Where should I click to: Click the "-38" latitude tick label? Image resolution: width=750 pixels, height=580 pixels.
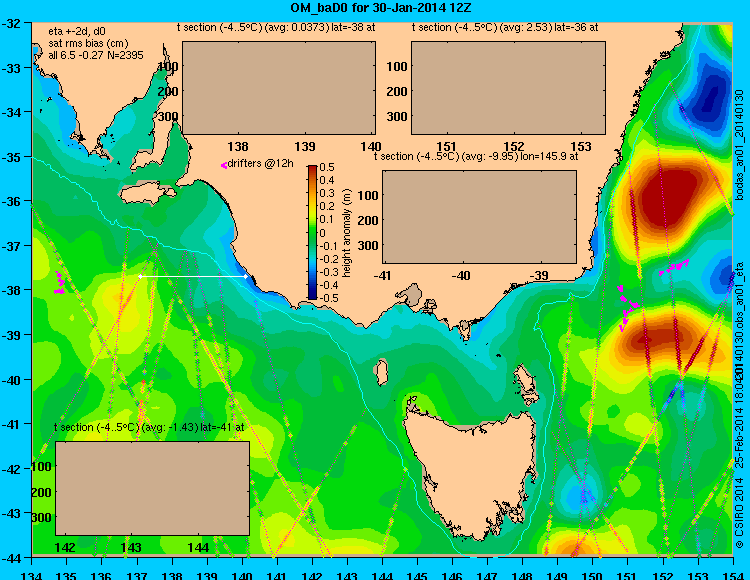point(11,290)
